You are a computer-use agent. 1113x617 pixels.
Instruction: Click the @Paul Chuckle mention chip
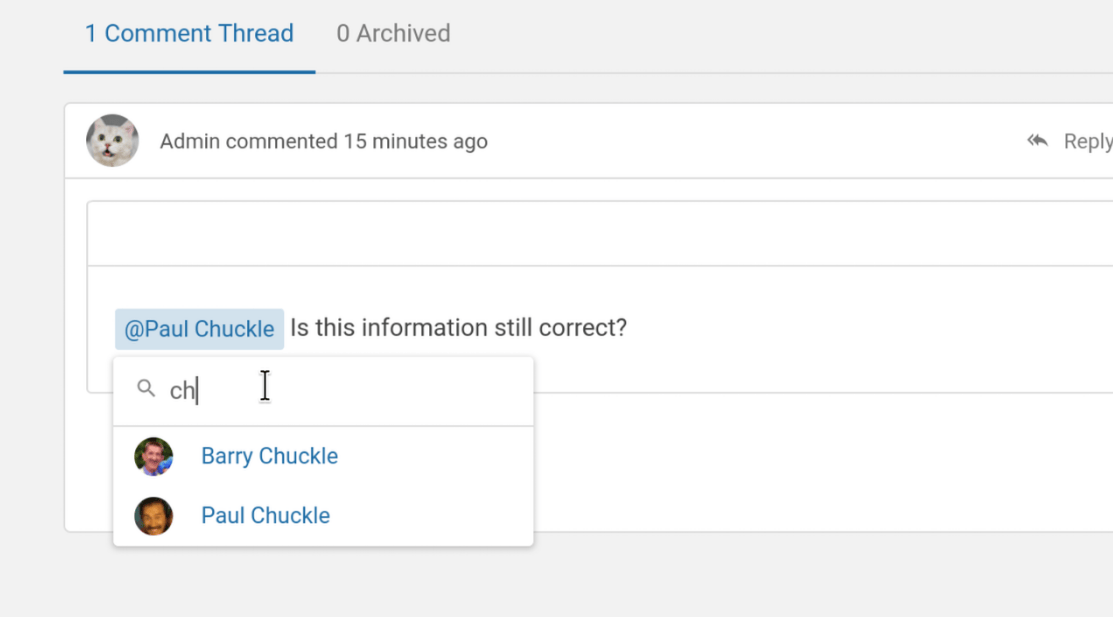pos(199,328)
